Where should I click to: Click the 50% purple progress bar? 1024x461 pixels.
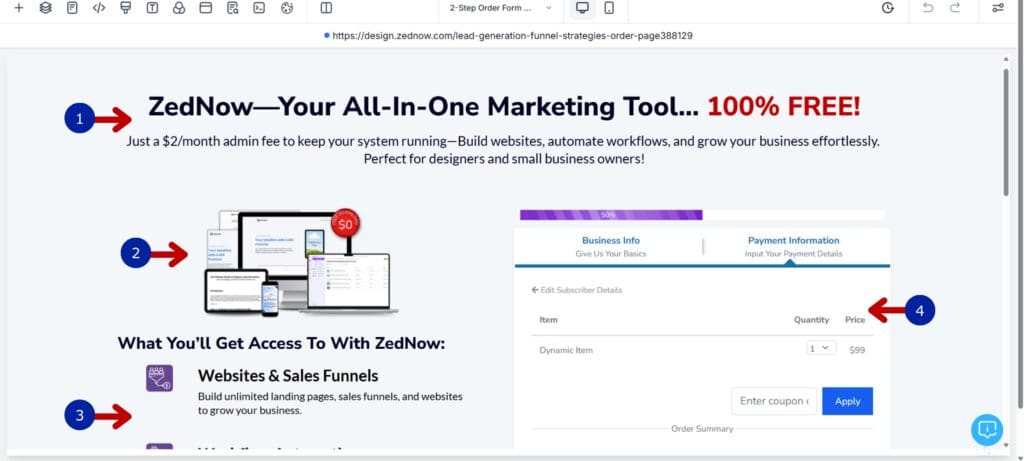pos(611,215)
